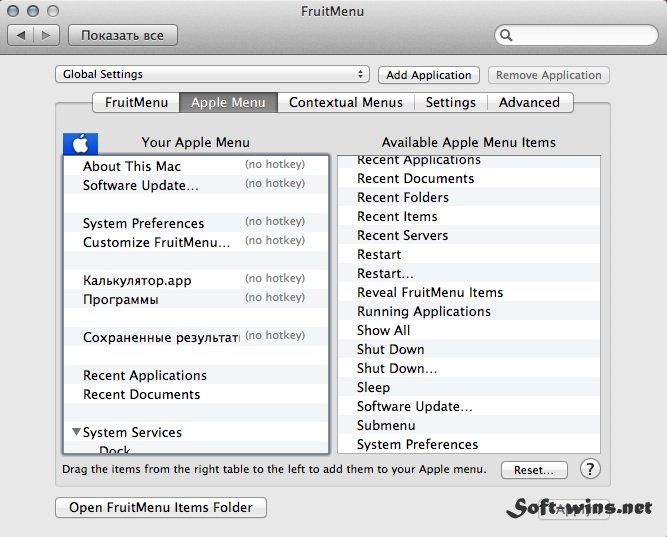The width and height of the screenshot is (667, 537).
Task: Switch to the FruitMenu tab
Action: [x=136, y=103]
